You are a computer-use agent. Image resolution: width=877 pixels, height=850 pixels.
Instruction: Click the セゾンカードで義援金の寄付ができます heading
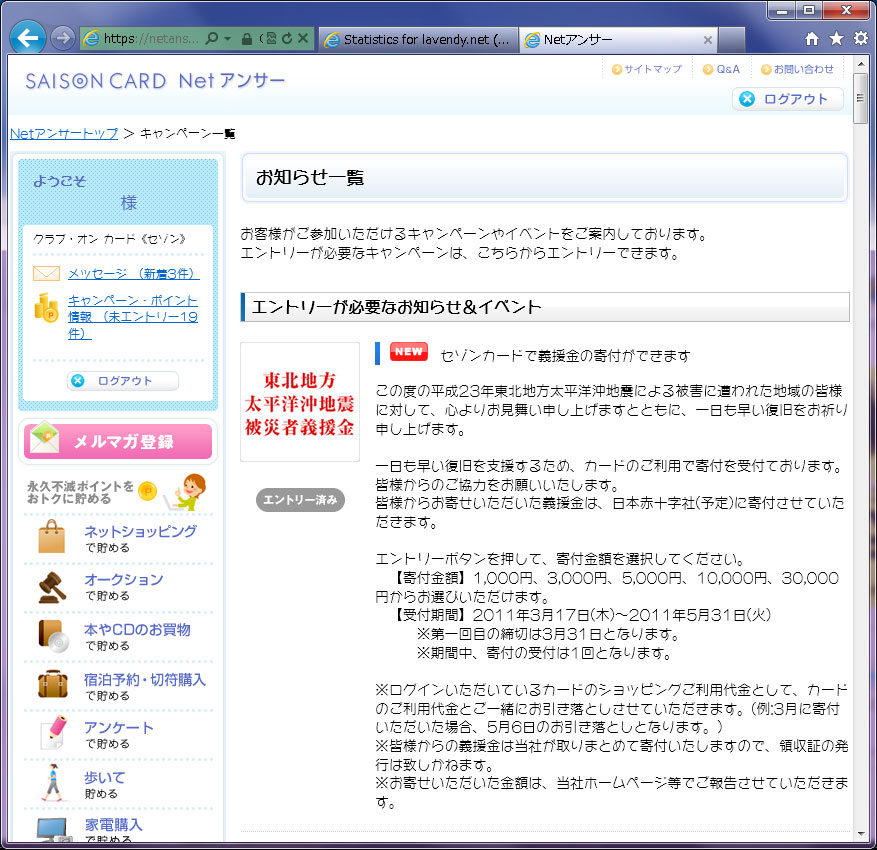click(x=565, y=356)
